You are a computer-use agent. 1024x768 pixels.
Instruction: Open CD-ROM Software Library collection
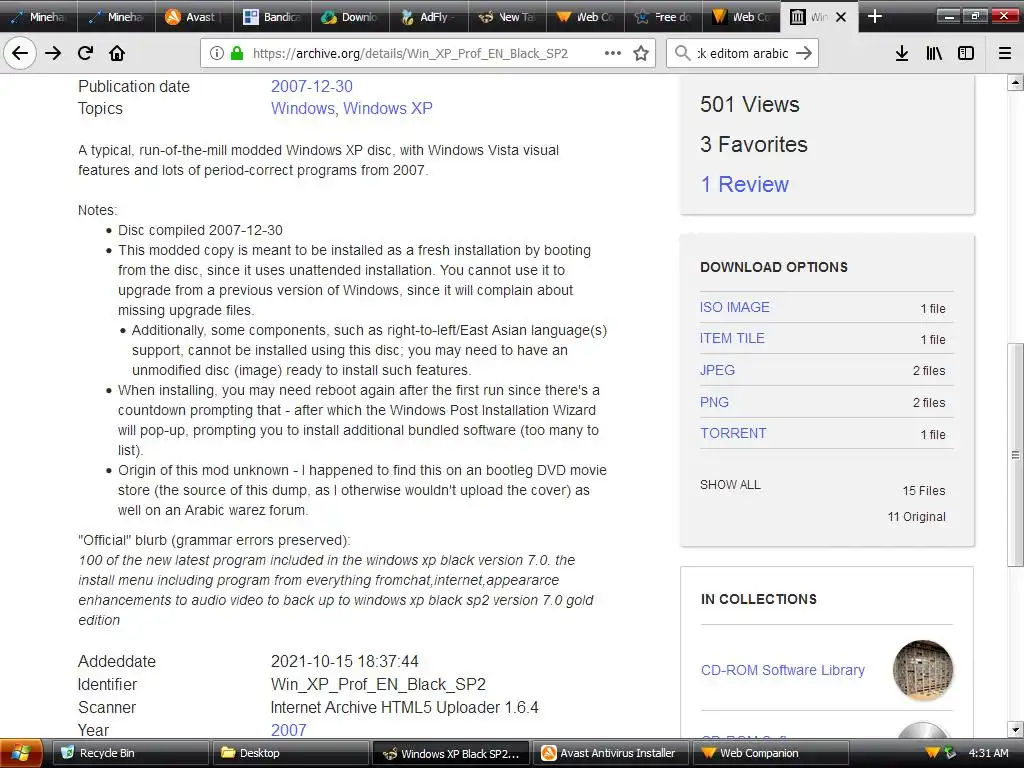coord(782,670)
